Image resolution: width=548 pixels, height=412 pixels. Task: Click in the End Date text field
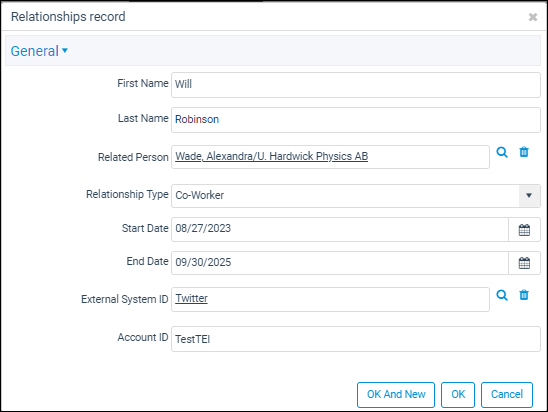point(340,263)
